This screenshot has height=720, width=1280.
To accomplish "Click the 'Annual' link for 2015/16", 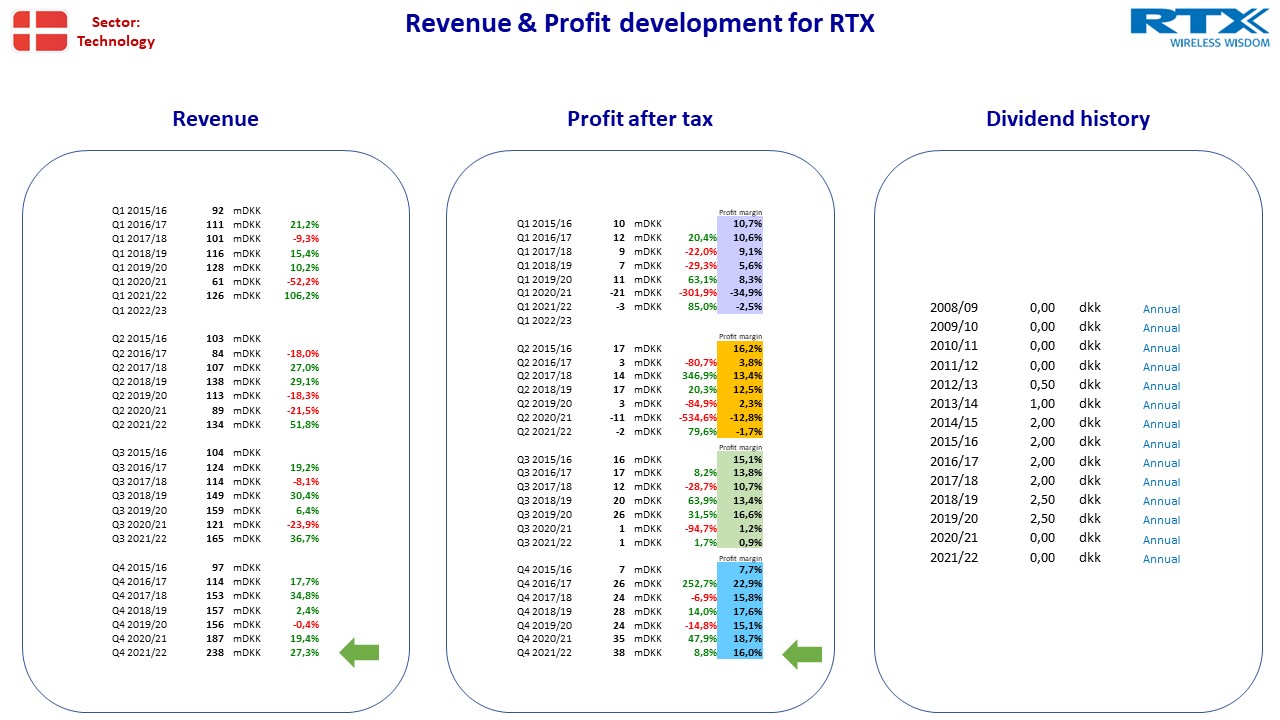I will click(x=1161, y=444).
